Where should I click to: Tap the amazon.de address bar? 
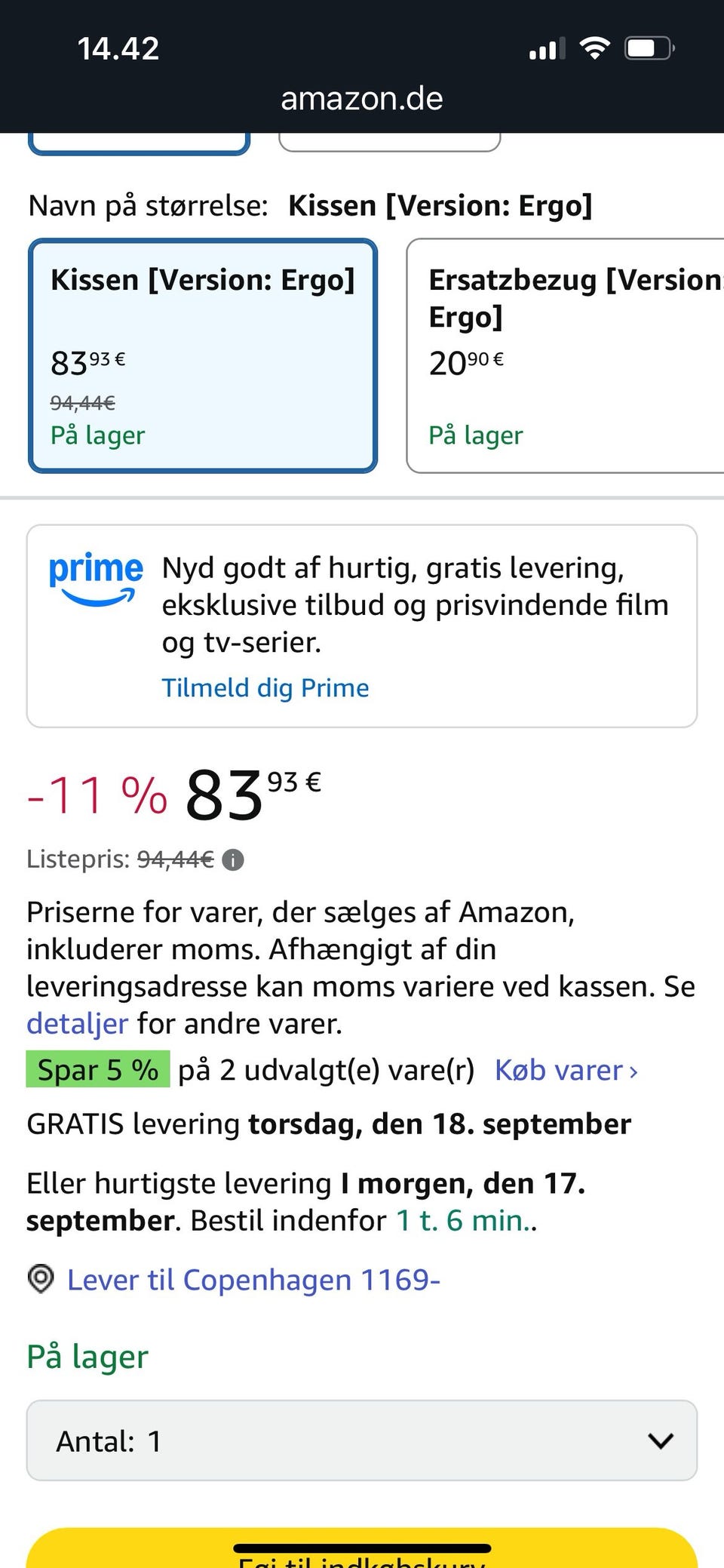(362, 99)
